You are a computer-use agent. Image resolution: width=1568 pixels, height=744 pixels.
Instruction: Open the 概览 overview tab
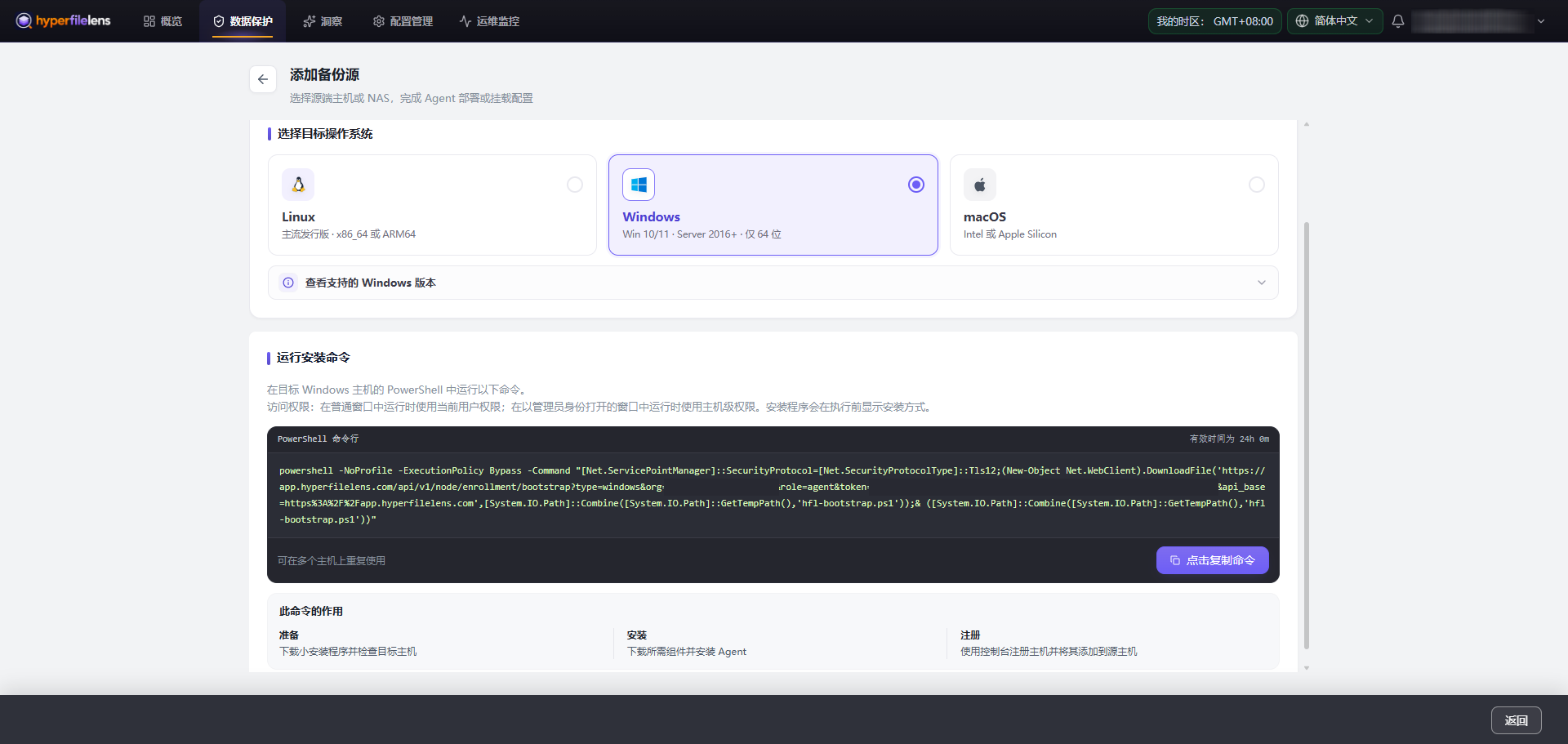tap(163, 21)
